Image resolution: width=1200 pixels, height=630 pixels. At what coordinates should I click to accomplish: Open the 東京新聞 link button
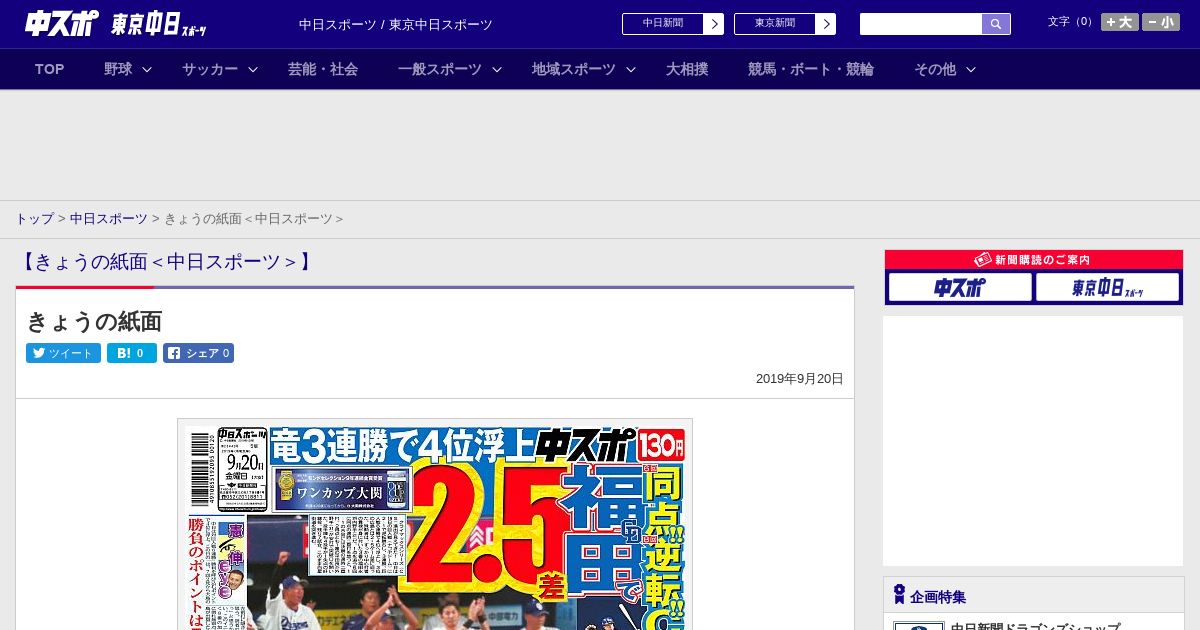pos(784,24)
